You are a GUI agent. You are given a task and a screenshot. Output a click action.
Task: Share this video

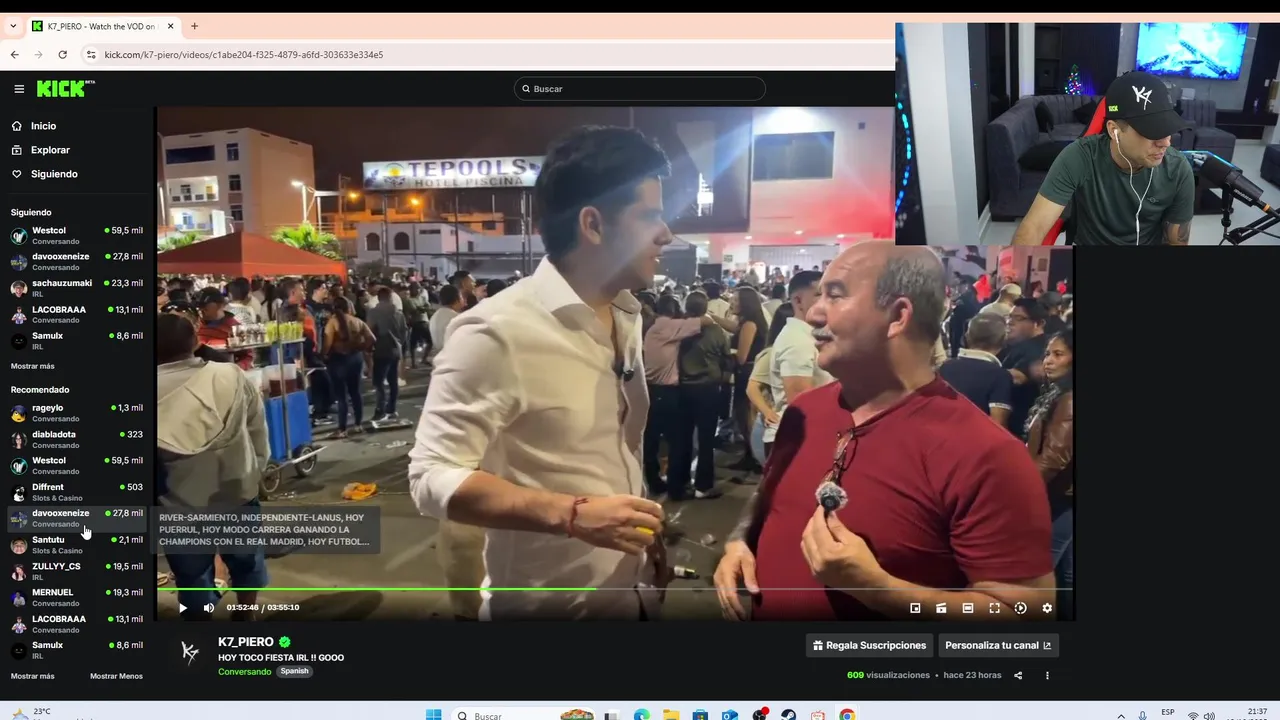tap(1018, 675)
